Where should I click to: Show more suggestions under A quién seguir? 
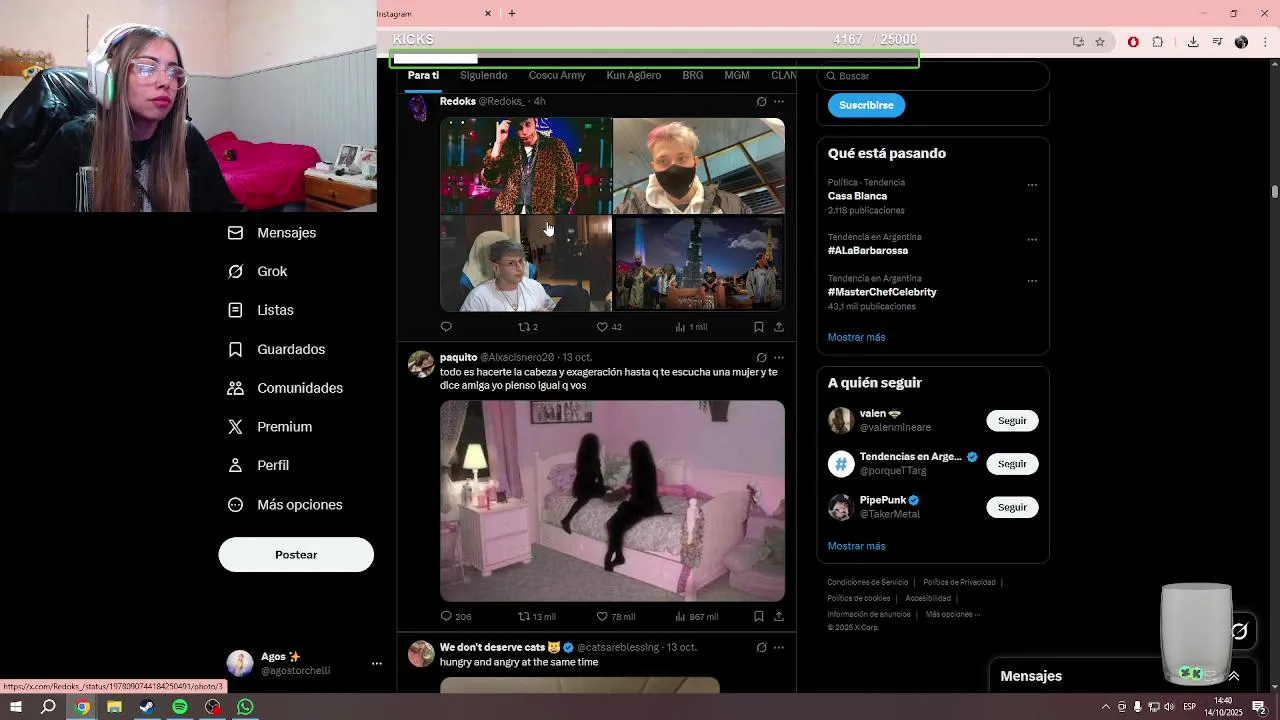pyautogui.click(x=856, y=546)
